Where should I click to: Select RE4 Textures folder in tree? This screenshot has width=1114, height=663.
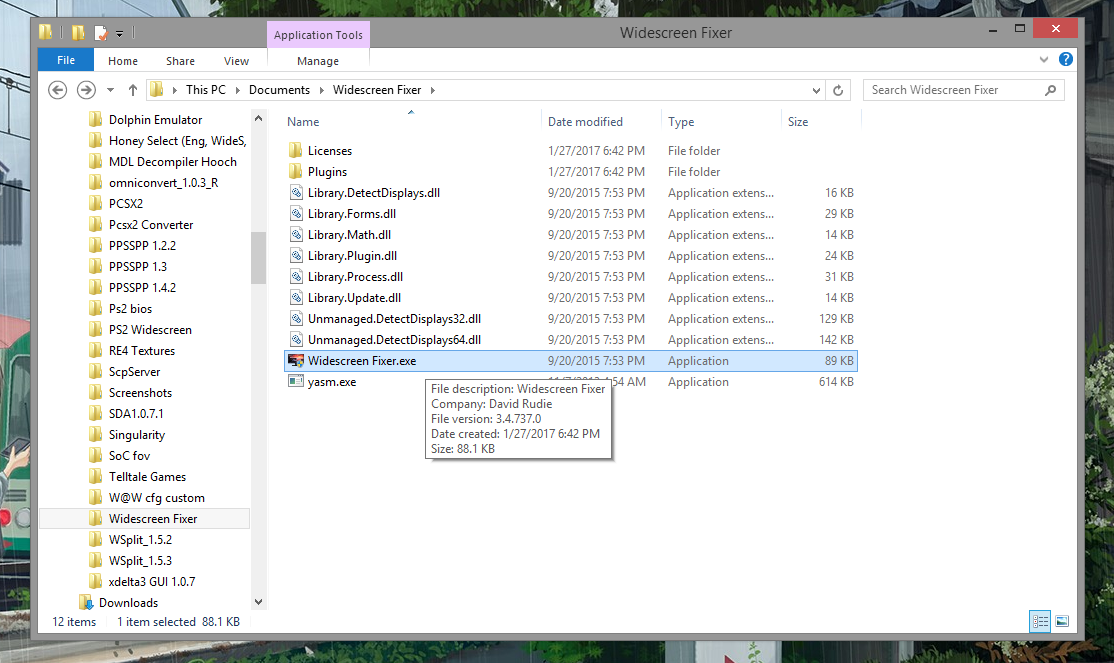141,350
